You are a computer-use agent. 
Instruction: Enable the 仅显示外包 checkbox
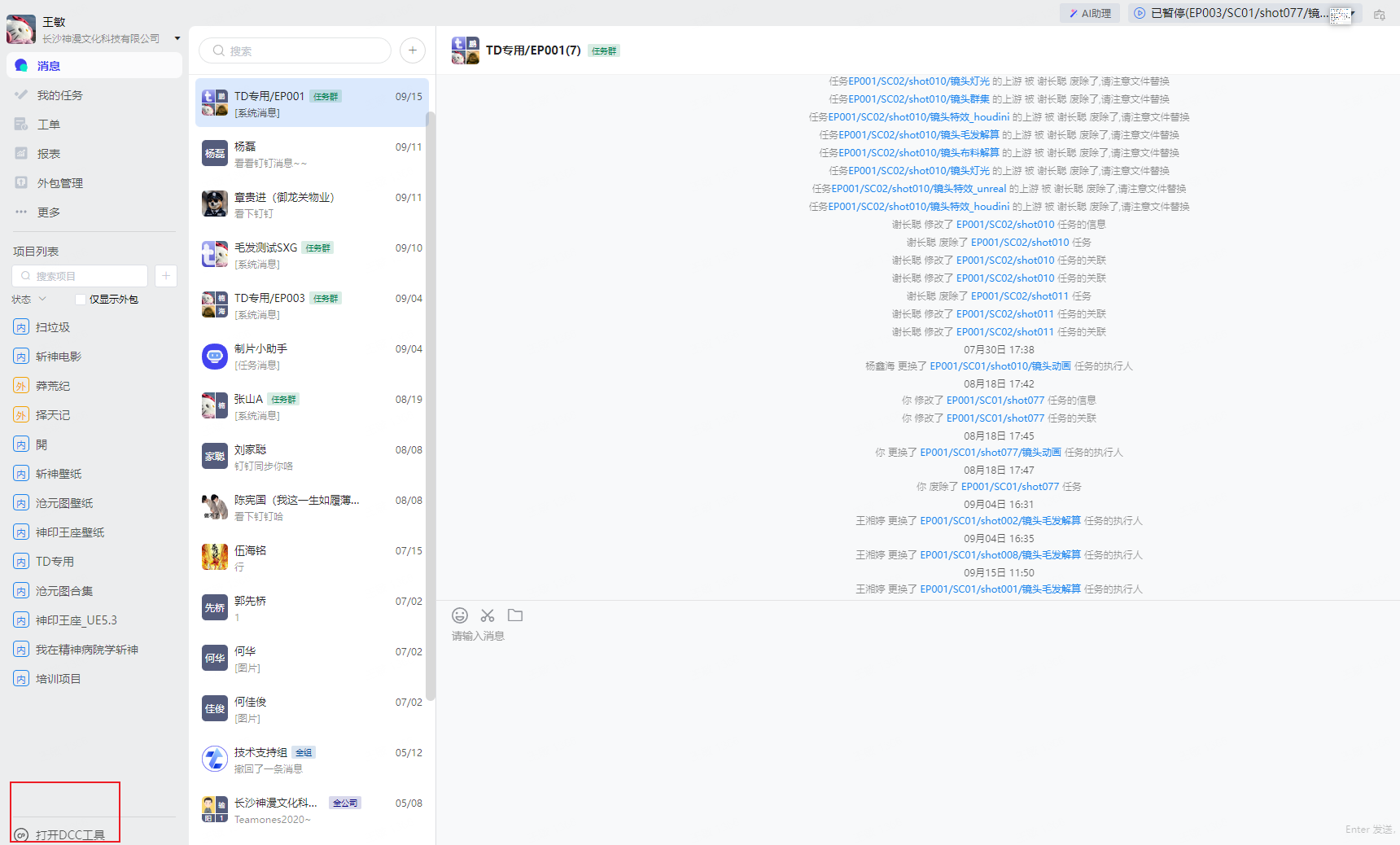tap(81, 300)
